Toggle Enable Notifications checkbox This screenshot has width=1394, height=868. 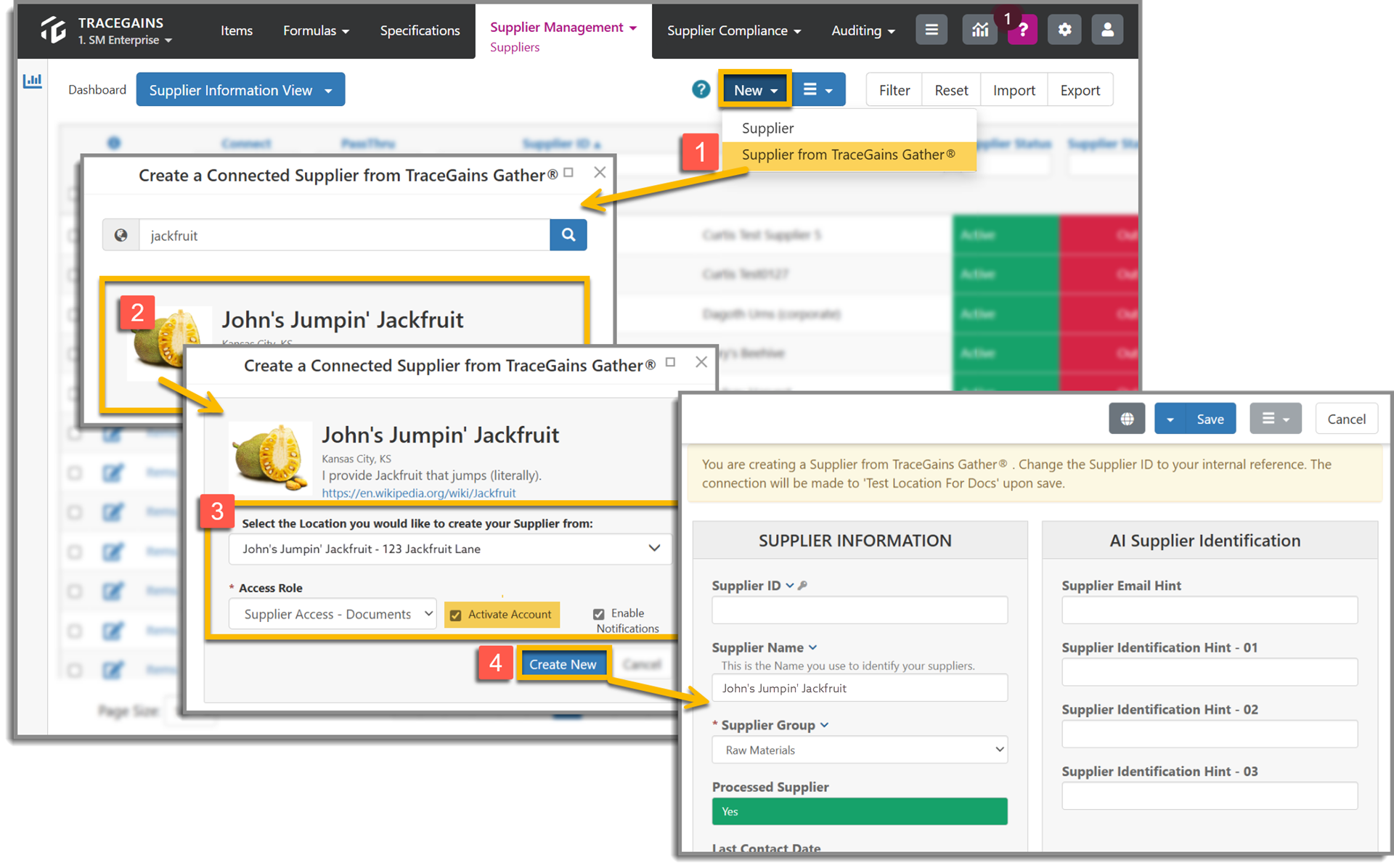point(599,614)
